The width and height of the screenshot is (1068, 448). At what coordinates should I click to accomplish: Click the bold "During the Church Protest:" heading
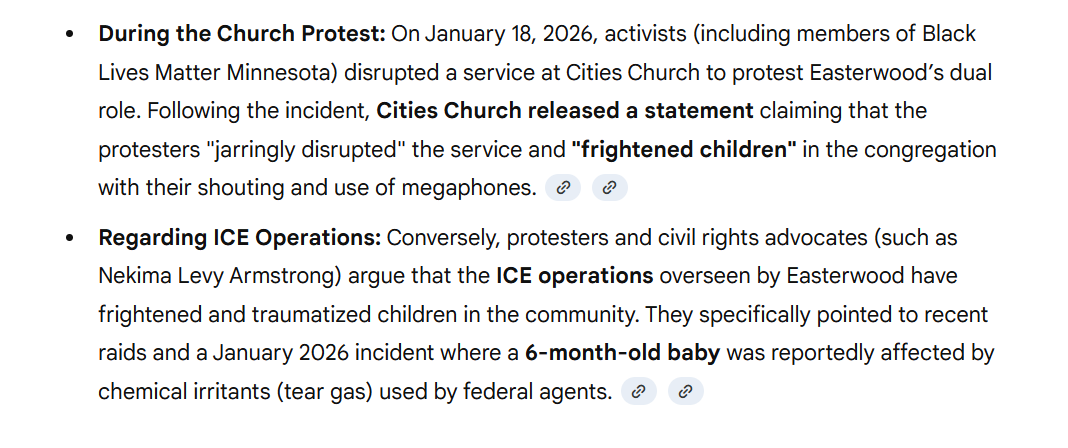pos(241,34)
